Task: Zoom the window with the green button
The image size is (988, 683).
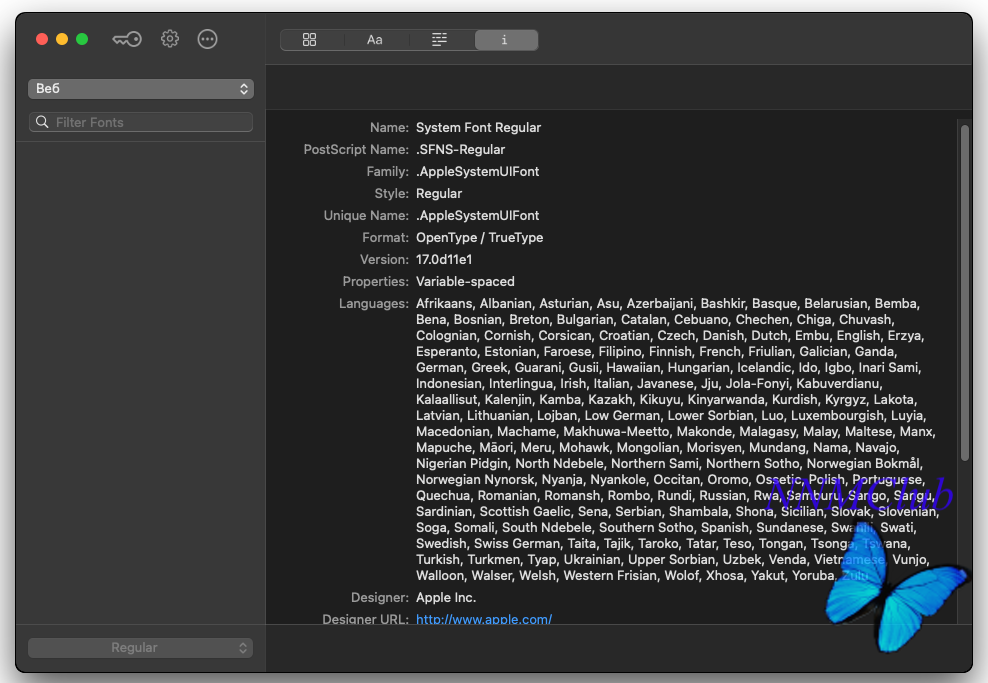Action: [82, 39]
